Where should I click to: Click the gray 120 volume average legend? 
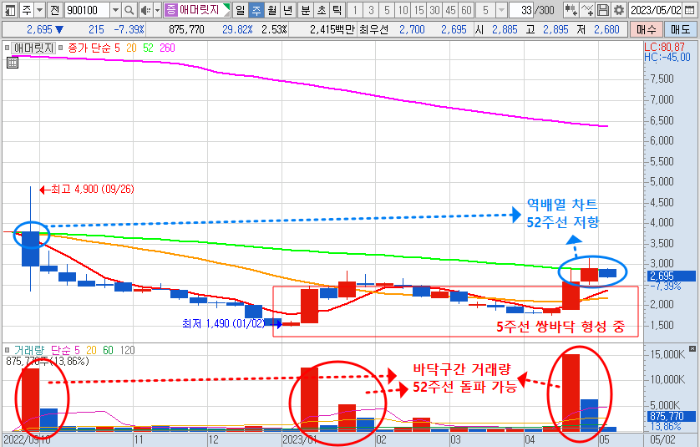tap(127, 350)
